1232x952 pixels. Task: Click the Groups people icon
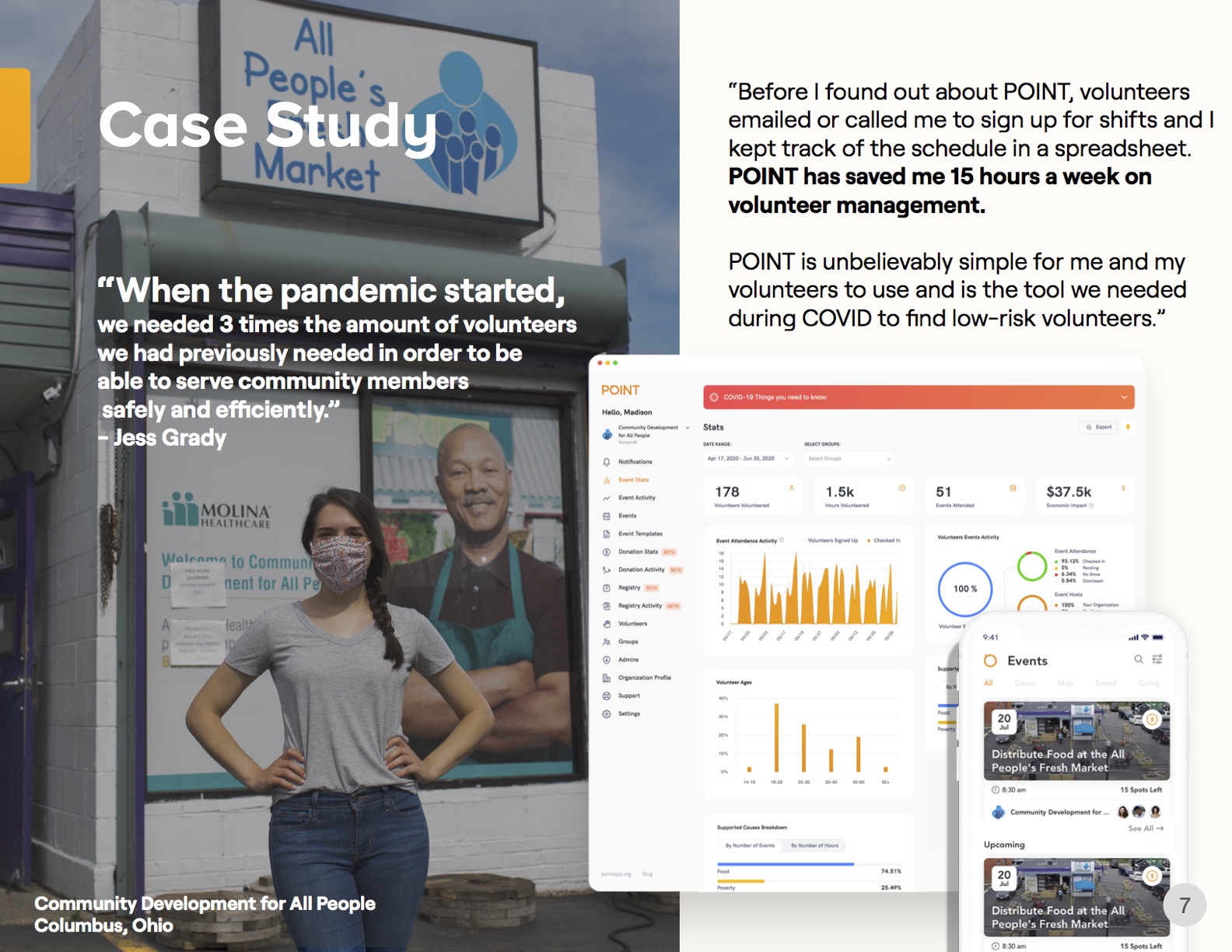[607, 642]
